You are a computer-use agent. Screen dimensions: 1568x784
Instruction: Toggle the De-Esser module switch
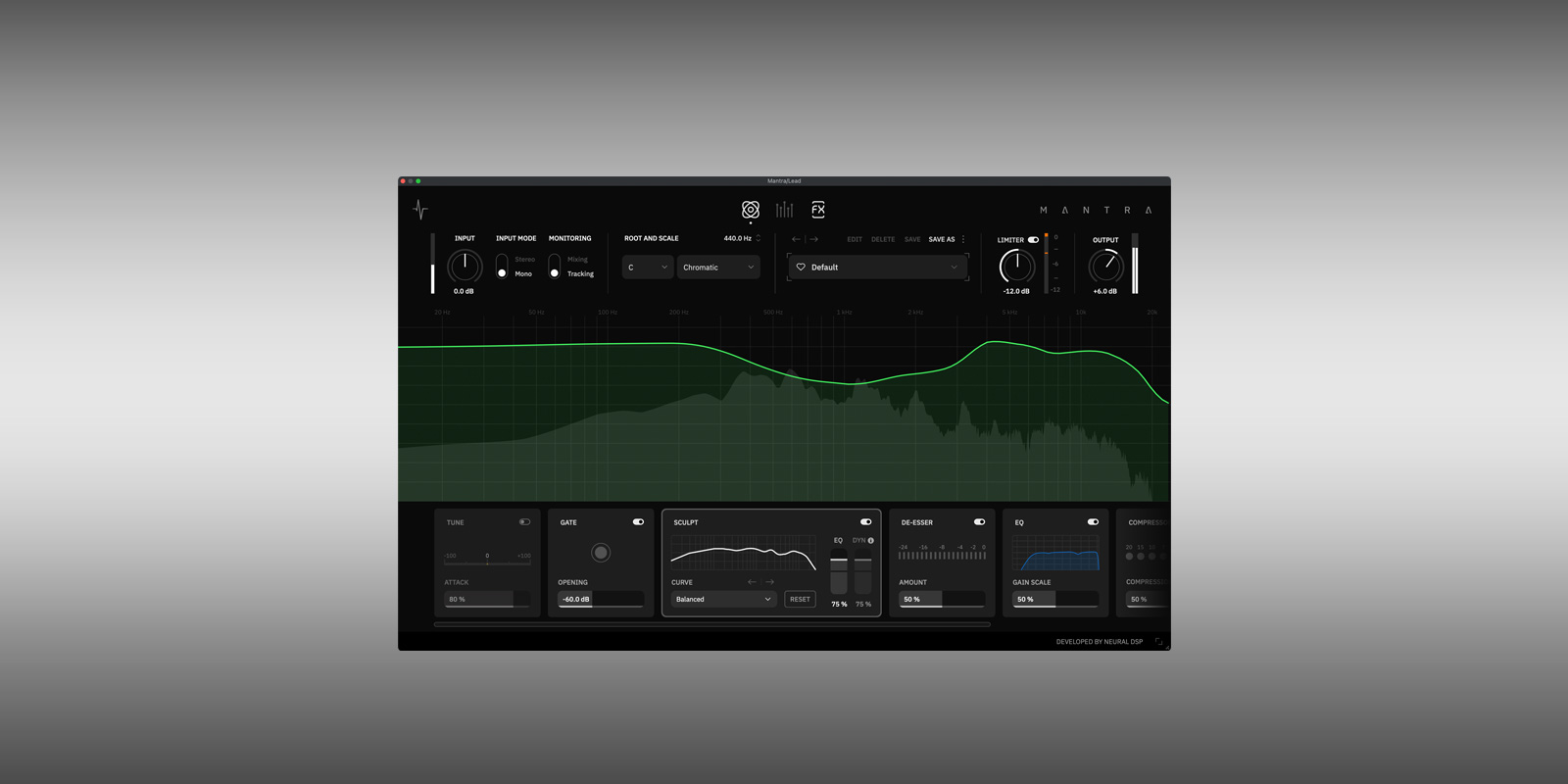click(x=979, y=522)
